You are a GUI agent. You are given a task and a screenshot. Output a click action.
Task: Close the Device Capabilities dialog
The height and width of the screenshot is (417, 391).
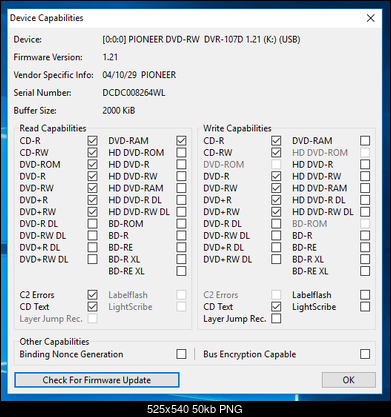pos(371,18)
